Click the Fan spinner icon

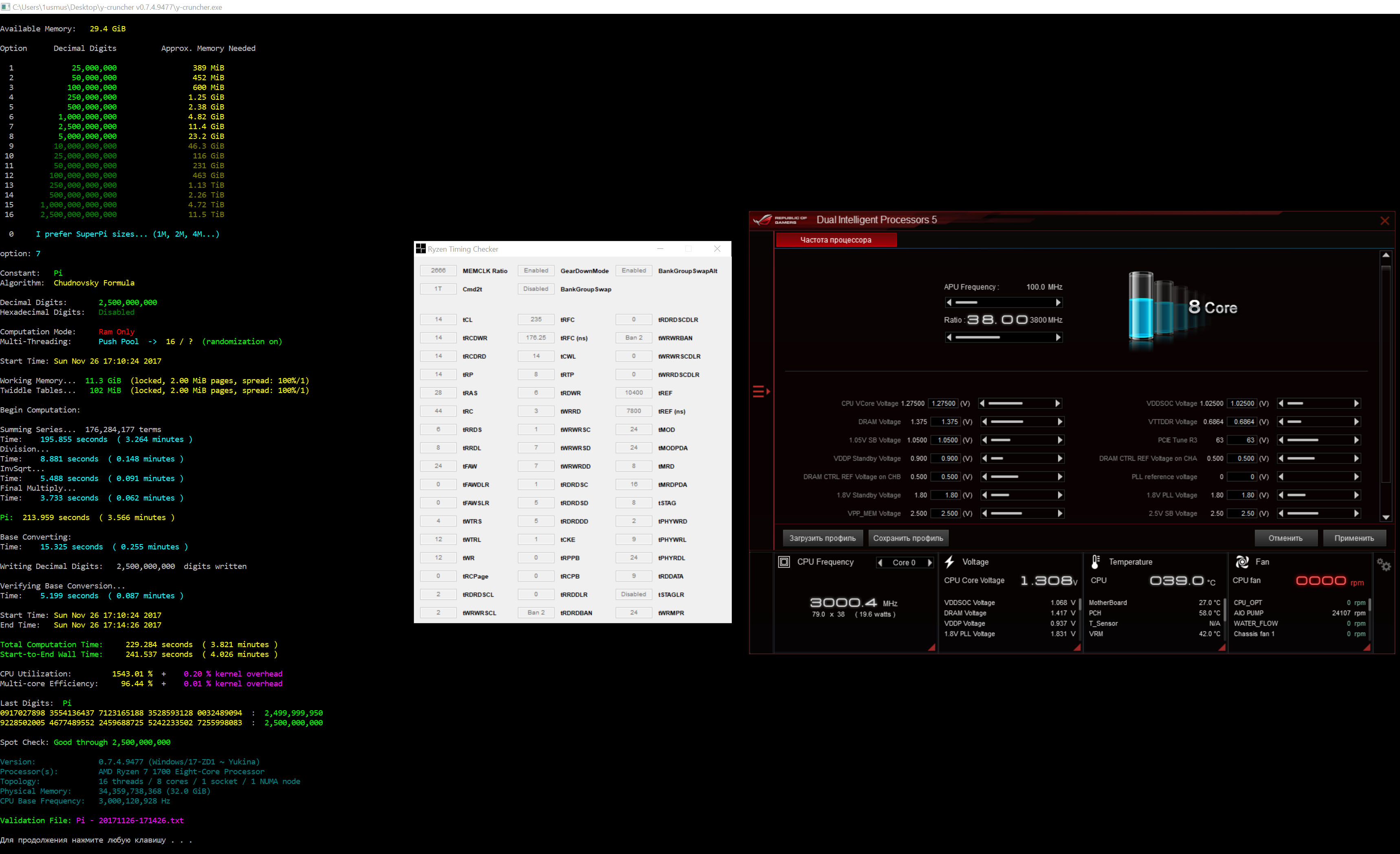tap(1242, 562)
